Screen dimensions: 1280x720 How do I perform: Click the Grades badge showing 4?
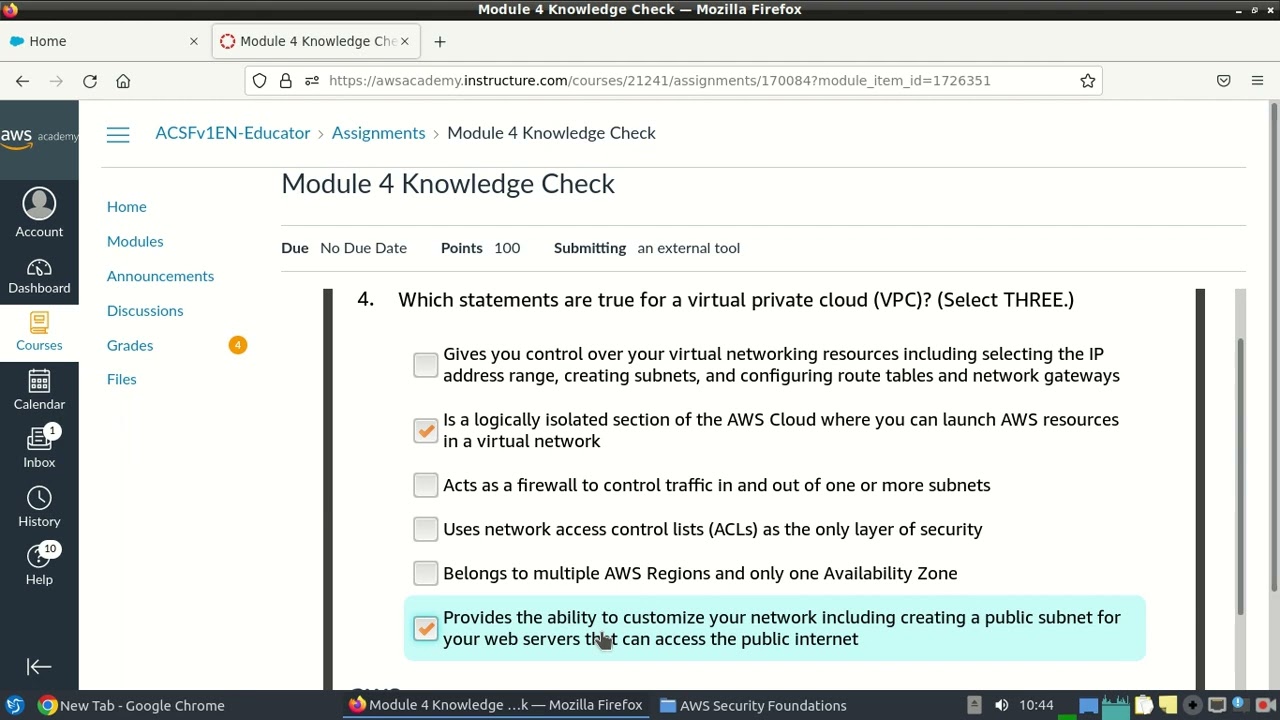pyautogui.click(x=237, y=345)
